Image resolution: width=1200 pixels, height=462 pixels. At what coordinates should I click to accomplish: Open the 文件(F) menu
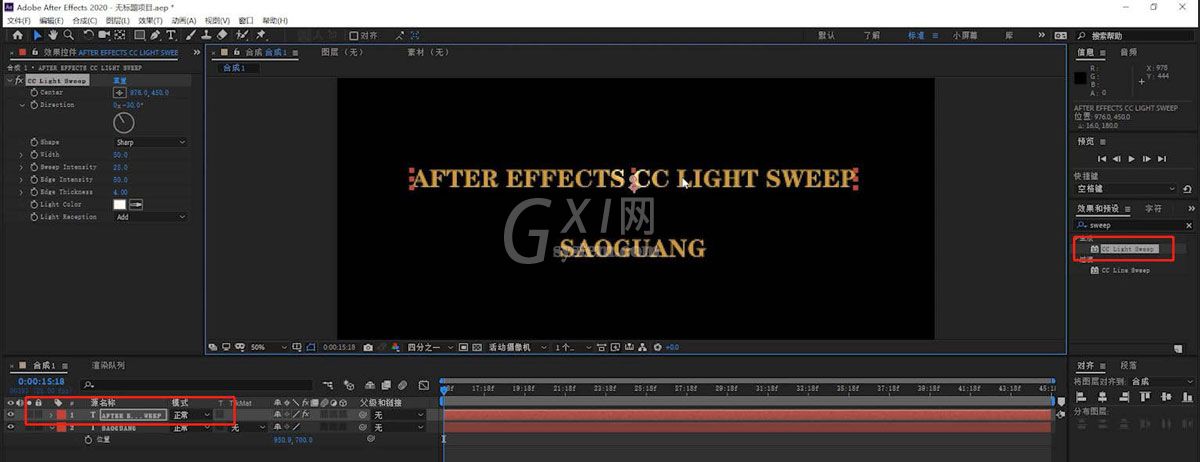point(20,20)
